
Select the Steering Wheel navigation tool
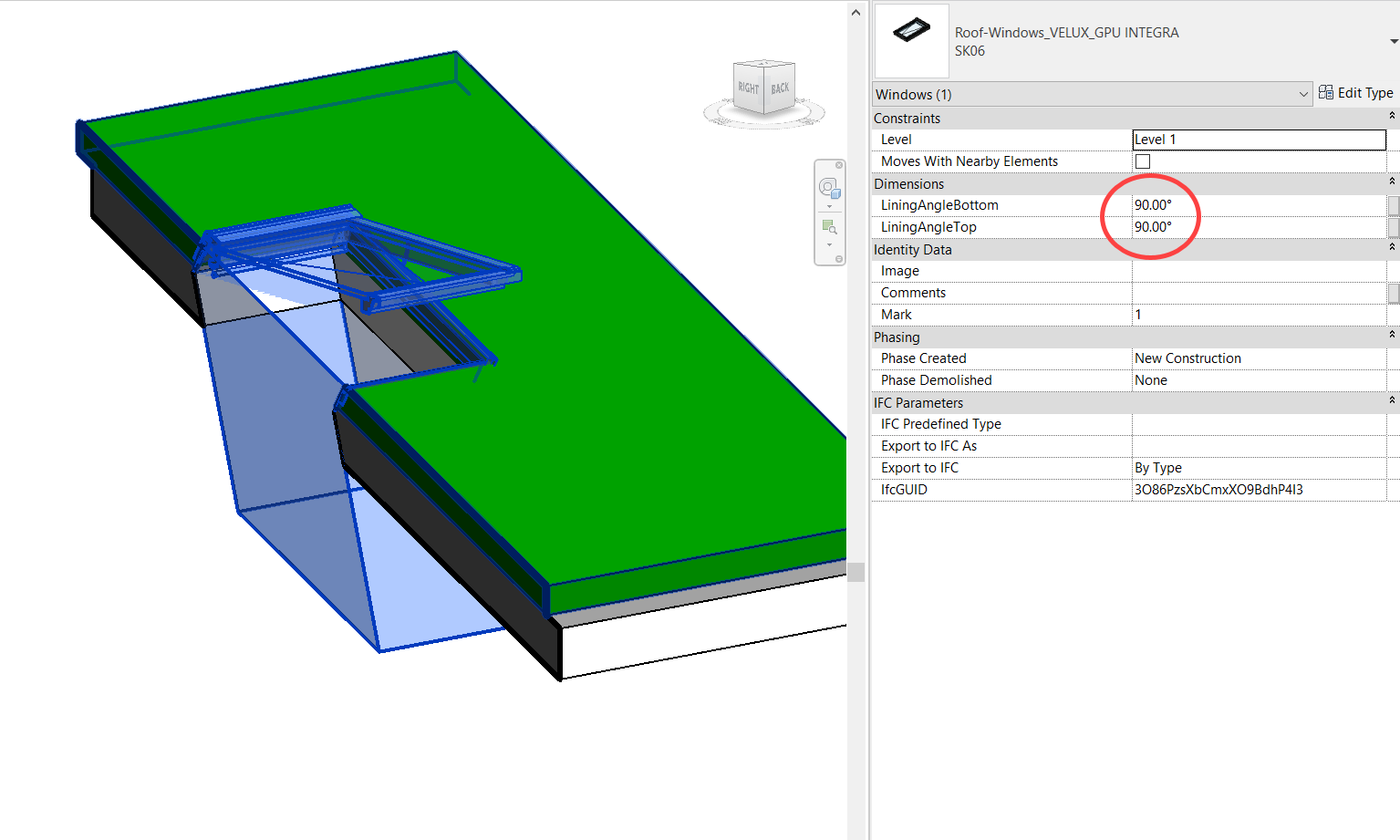point(830,187)
